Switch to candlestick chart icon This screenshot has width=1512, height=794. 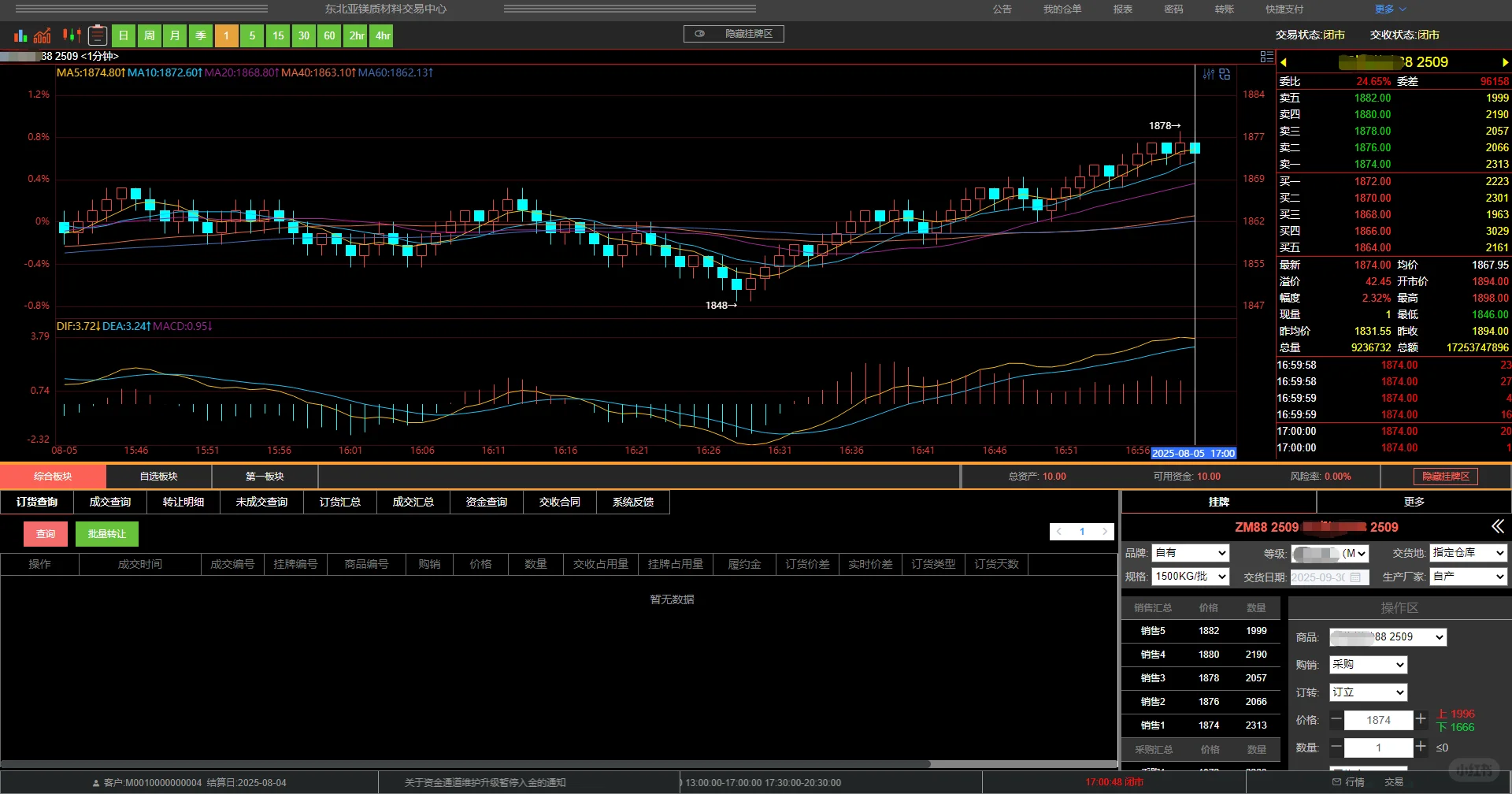pyautogui.click(x=72, y=35)
